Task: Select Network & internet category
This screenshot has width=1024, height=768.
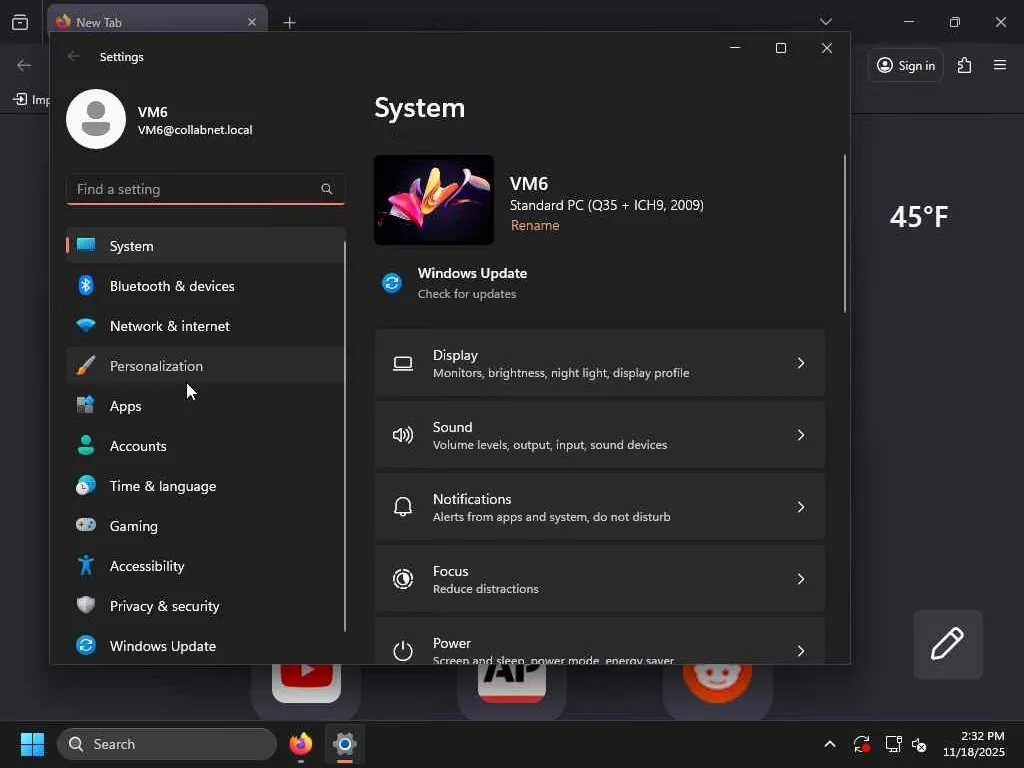Action: [x=206, y=325]
